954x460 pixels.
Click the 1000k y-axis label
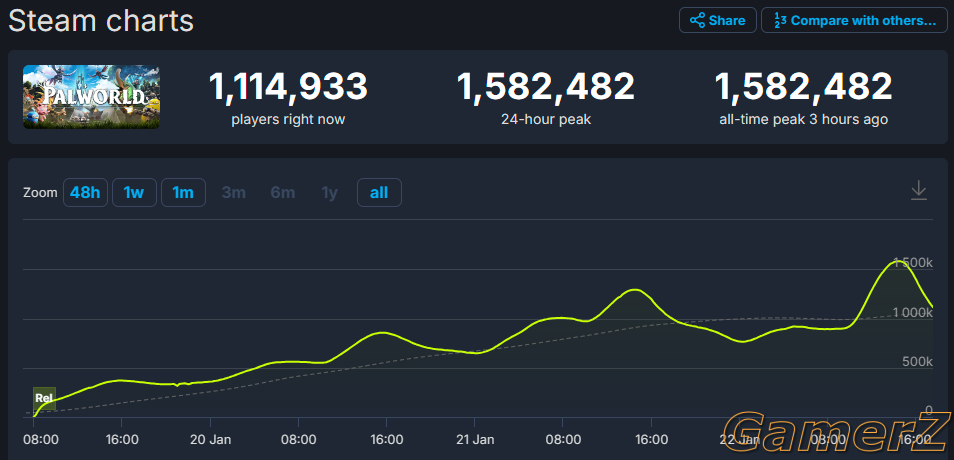click(913, 312)
